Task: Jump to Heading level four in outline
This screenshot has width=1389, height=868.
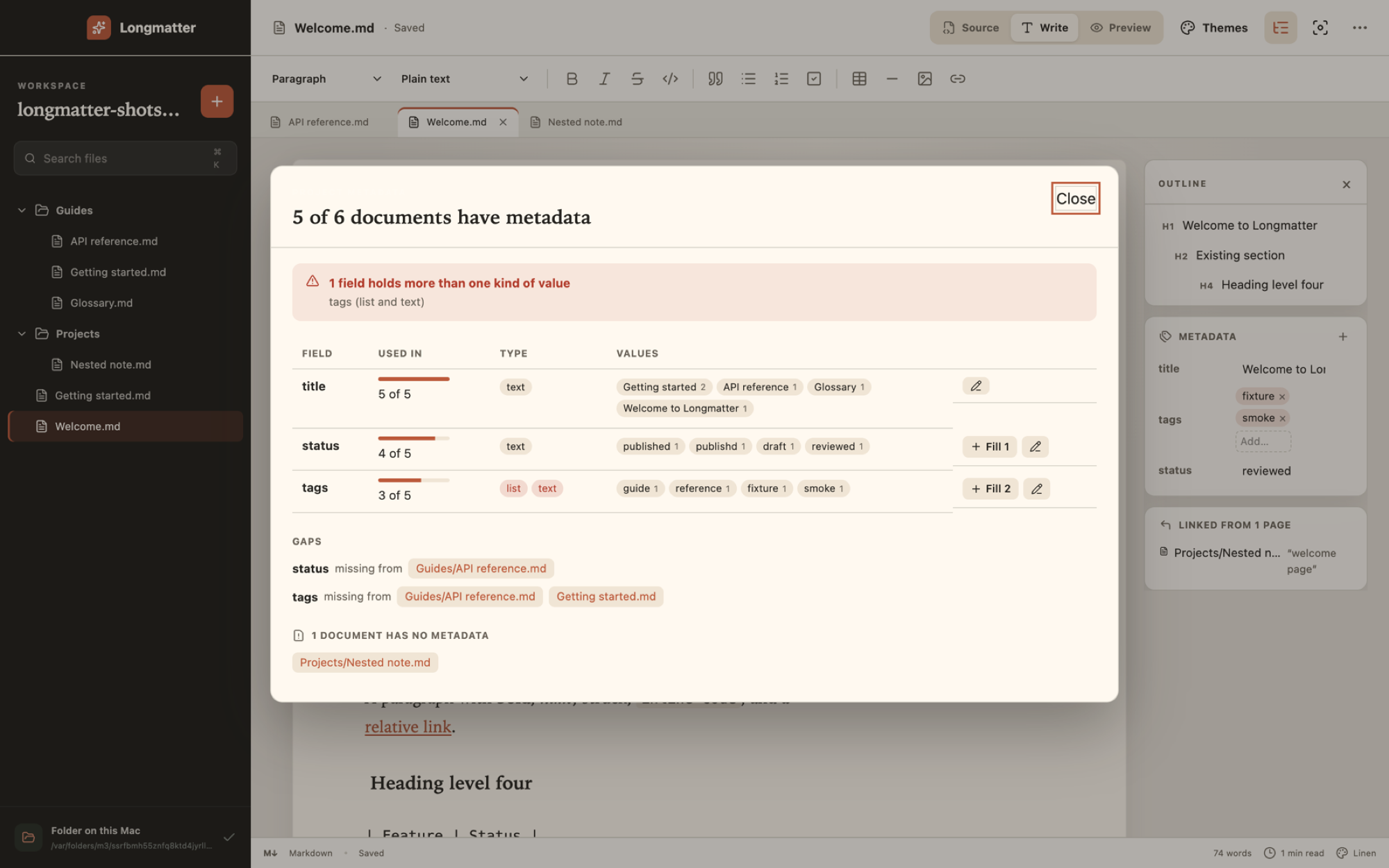Action: click(1272, 285)
